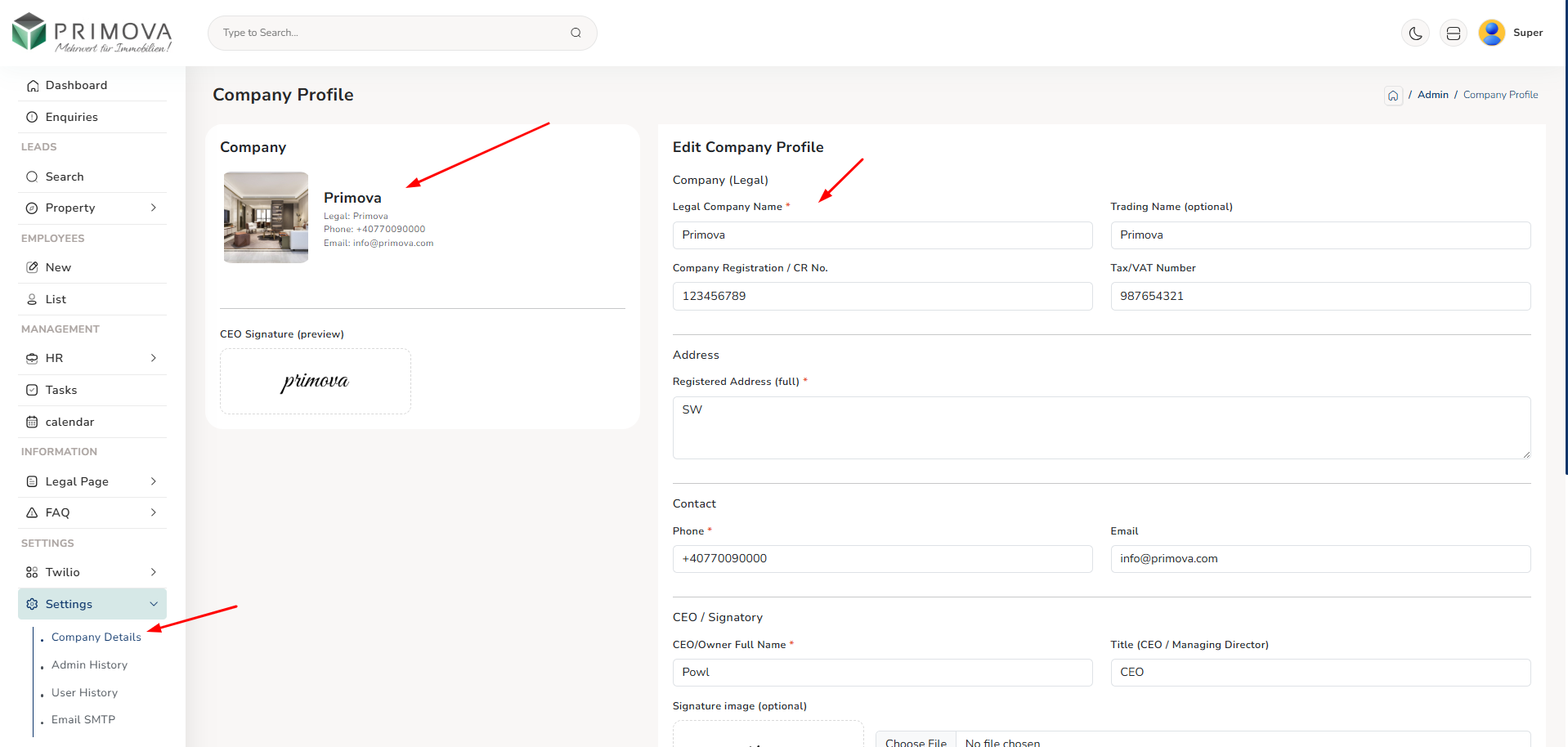Click the Primova logo
Viewport: 1568px width, 747px height.
(x=92, y=34)
